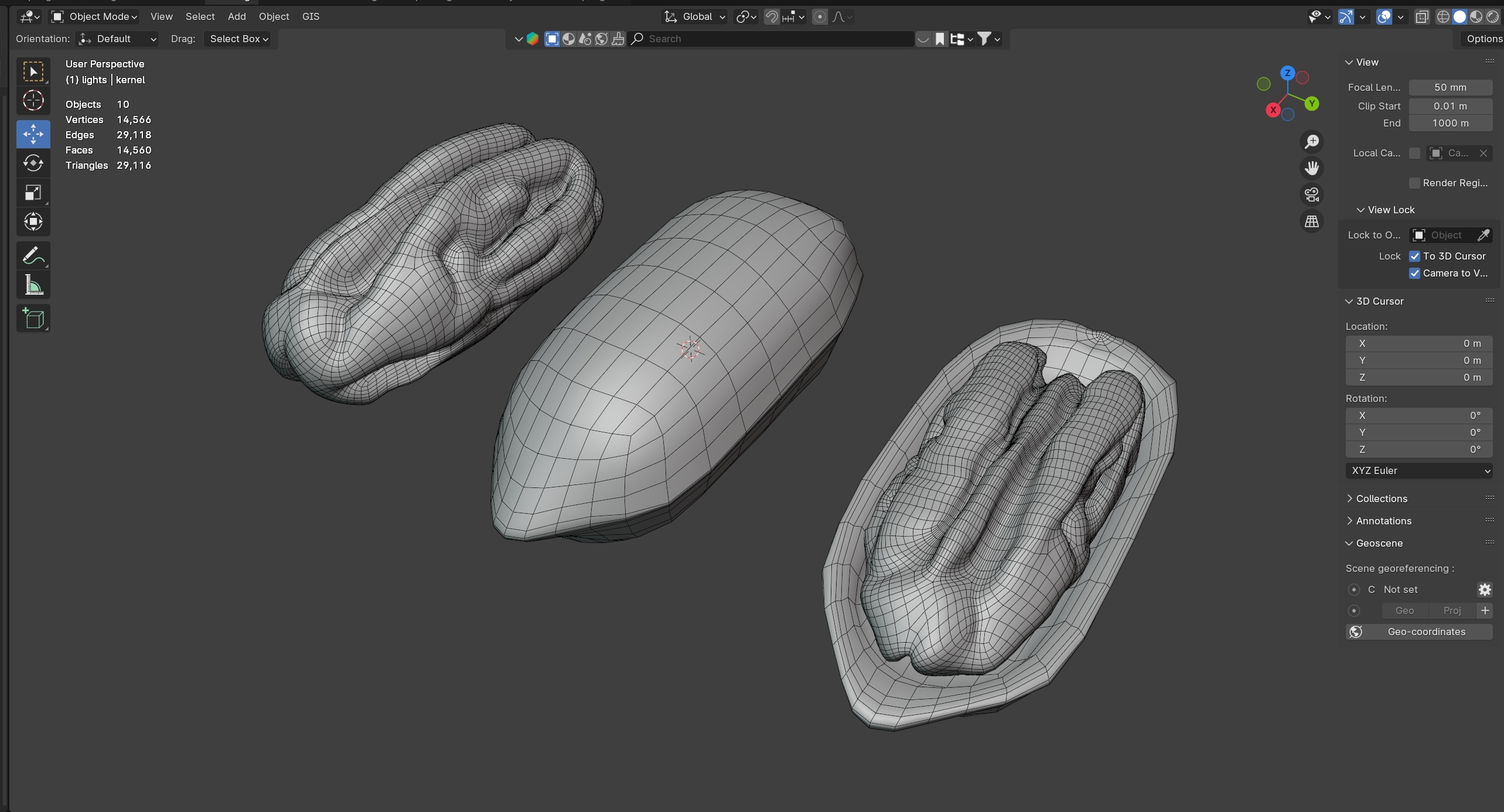The image size is (1504, 812).
Task: Open the GIS menu
Action: coord(311,16)
